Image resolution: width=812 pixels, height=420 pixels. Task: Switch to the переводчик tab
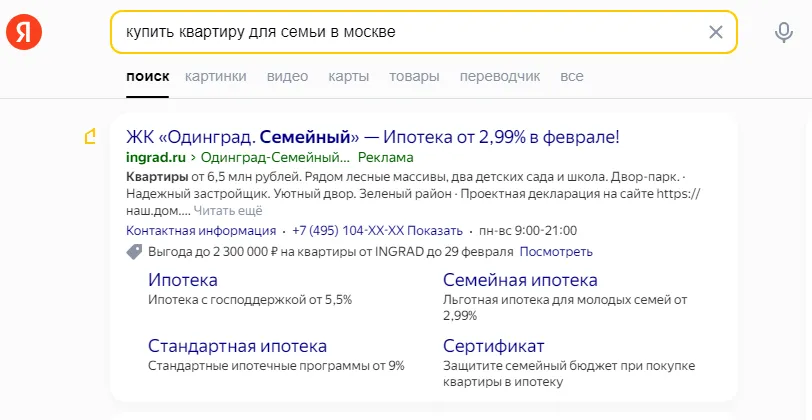(x=500, y=77)
